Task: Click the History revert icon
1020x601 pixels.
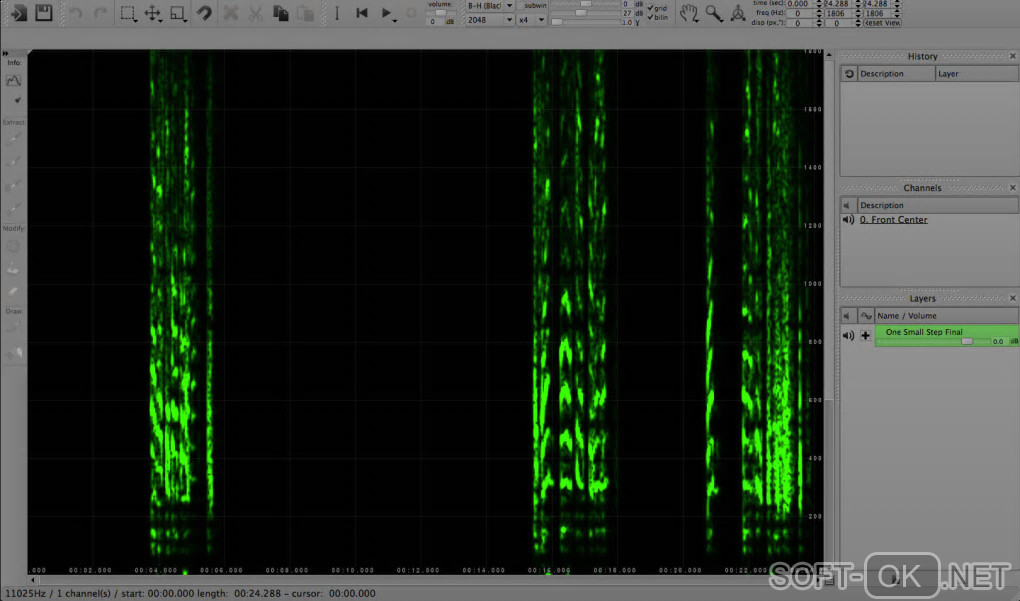Action: point(849,74)
